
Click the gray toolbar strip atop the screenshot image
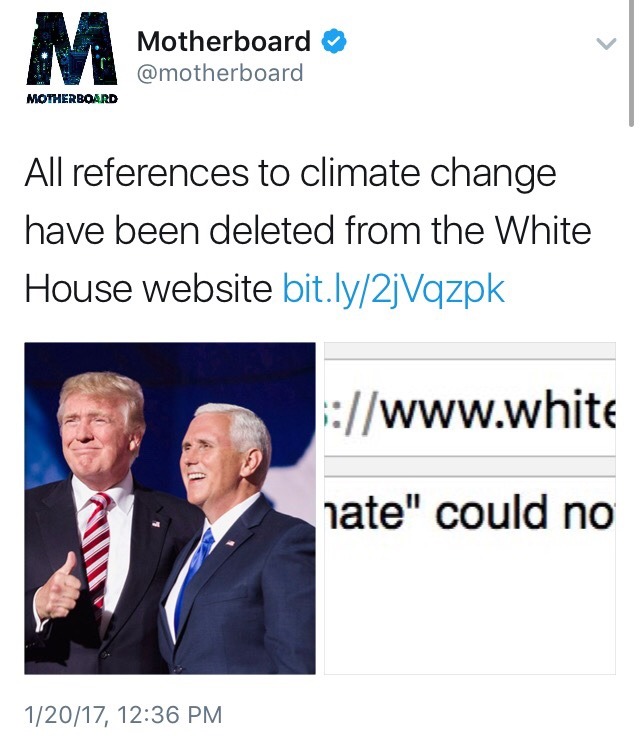pyautogui.click(x=470, y=351)
